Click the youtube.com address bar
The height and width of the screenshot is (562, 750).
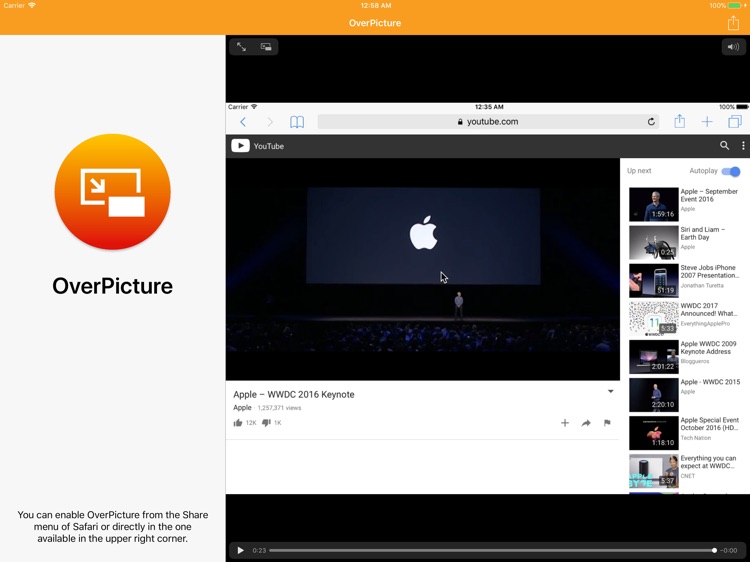pos(488,121)
